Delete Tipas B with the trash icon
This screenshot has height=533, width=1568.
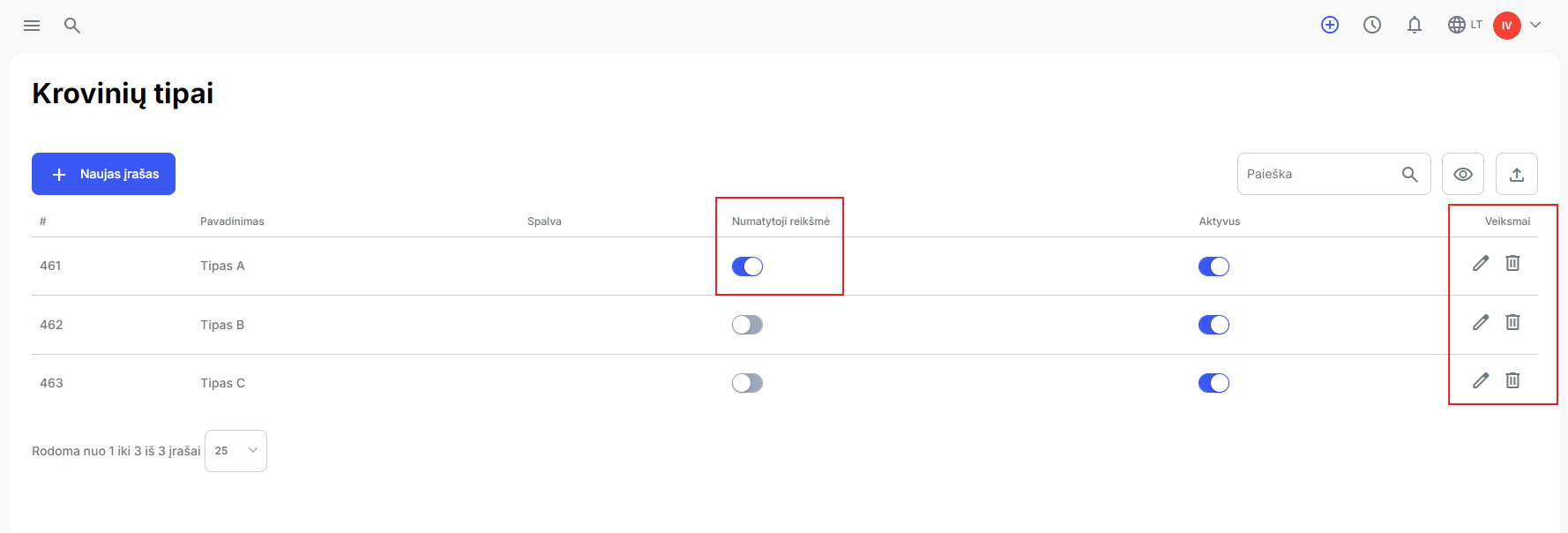[1512, 322]
